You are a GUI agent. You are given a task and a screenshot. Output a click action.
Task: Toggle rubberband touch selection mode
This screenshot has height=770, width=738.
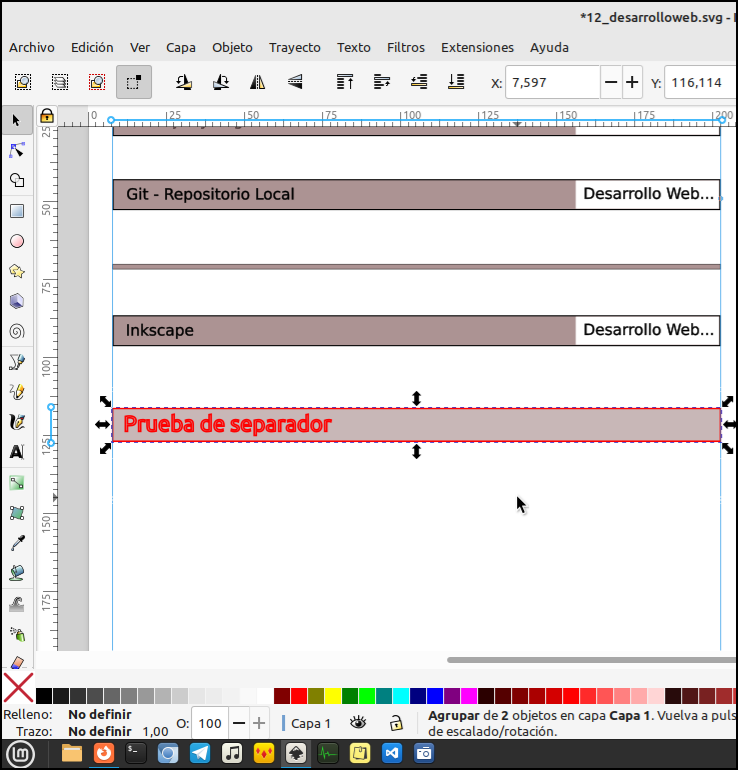(x=134, y=82)
